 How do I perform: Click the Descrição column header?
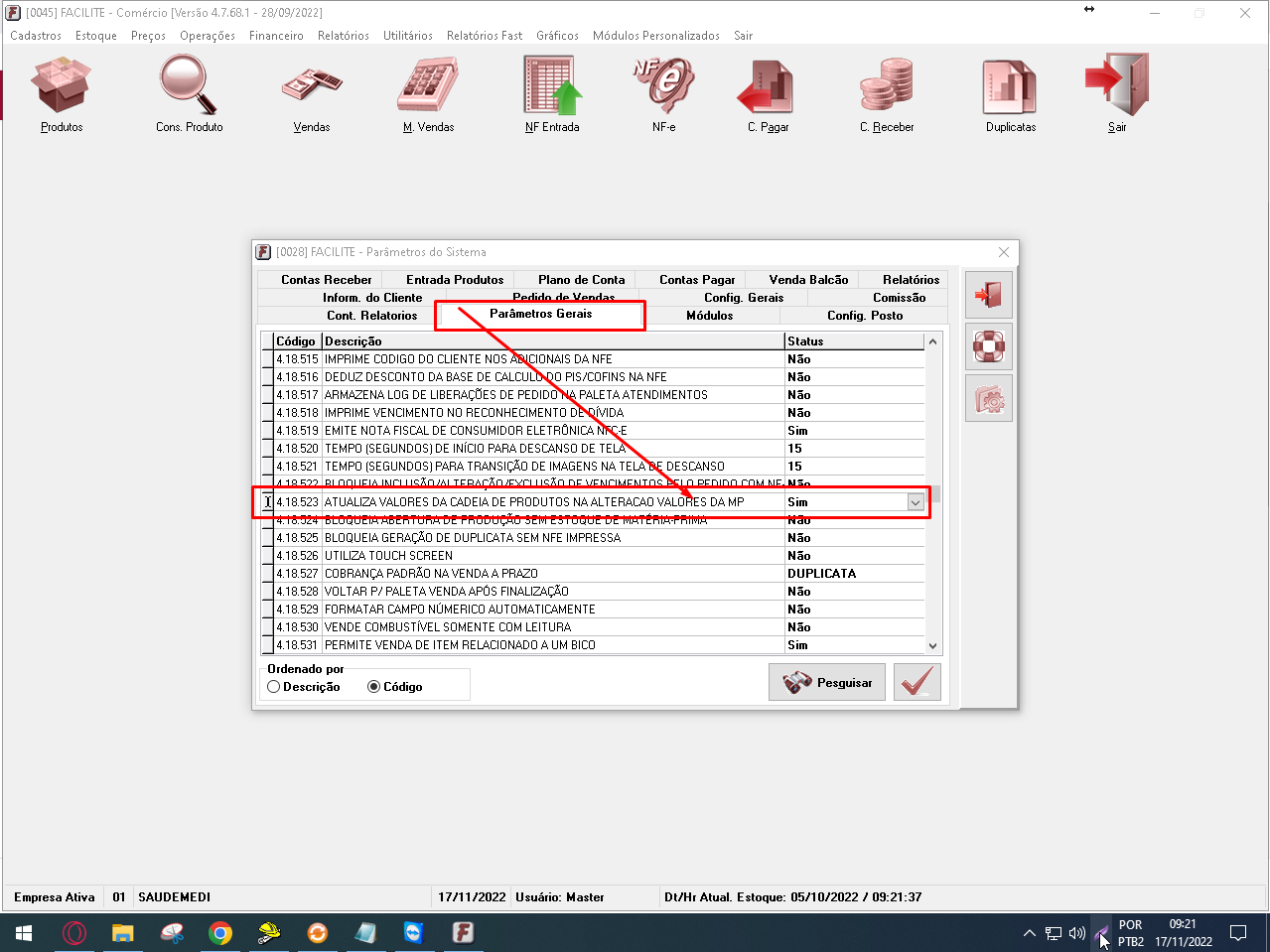[553, 341]
